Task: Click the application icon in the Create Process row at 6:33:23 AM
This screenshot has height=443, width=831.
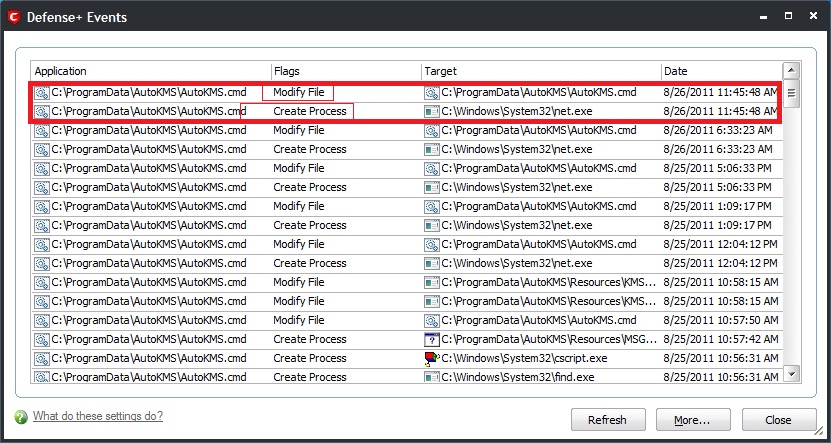Action: coord(42,150)
